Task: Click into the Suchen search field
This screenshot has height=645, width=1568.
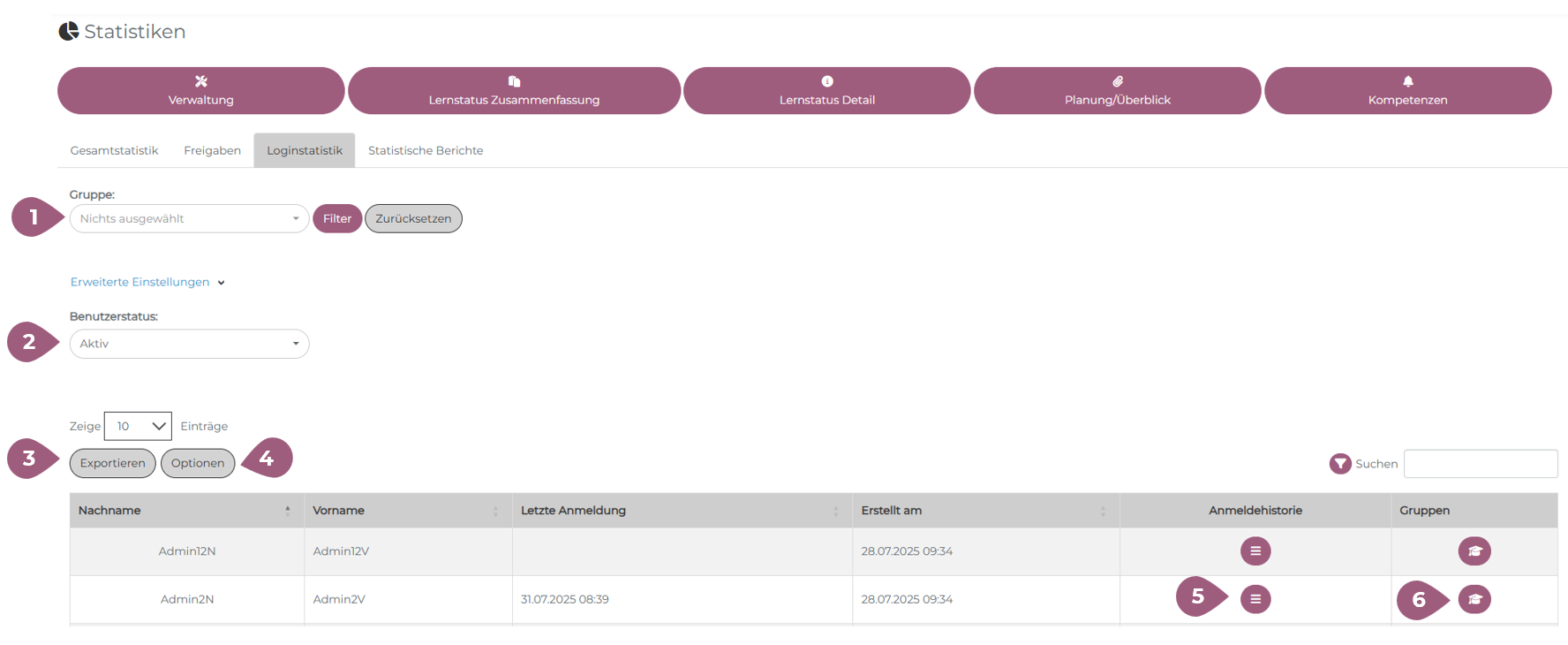Action: [x=1480, y=464]
